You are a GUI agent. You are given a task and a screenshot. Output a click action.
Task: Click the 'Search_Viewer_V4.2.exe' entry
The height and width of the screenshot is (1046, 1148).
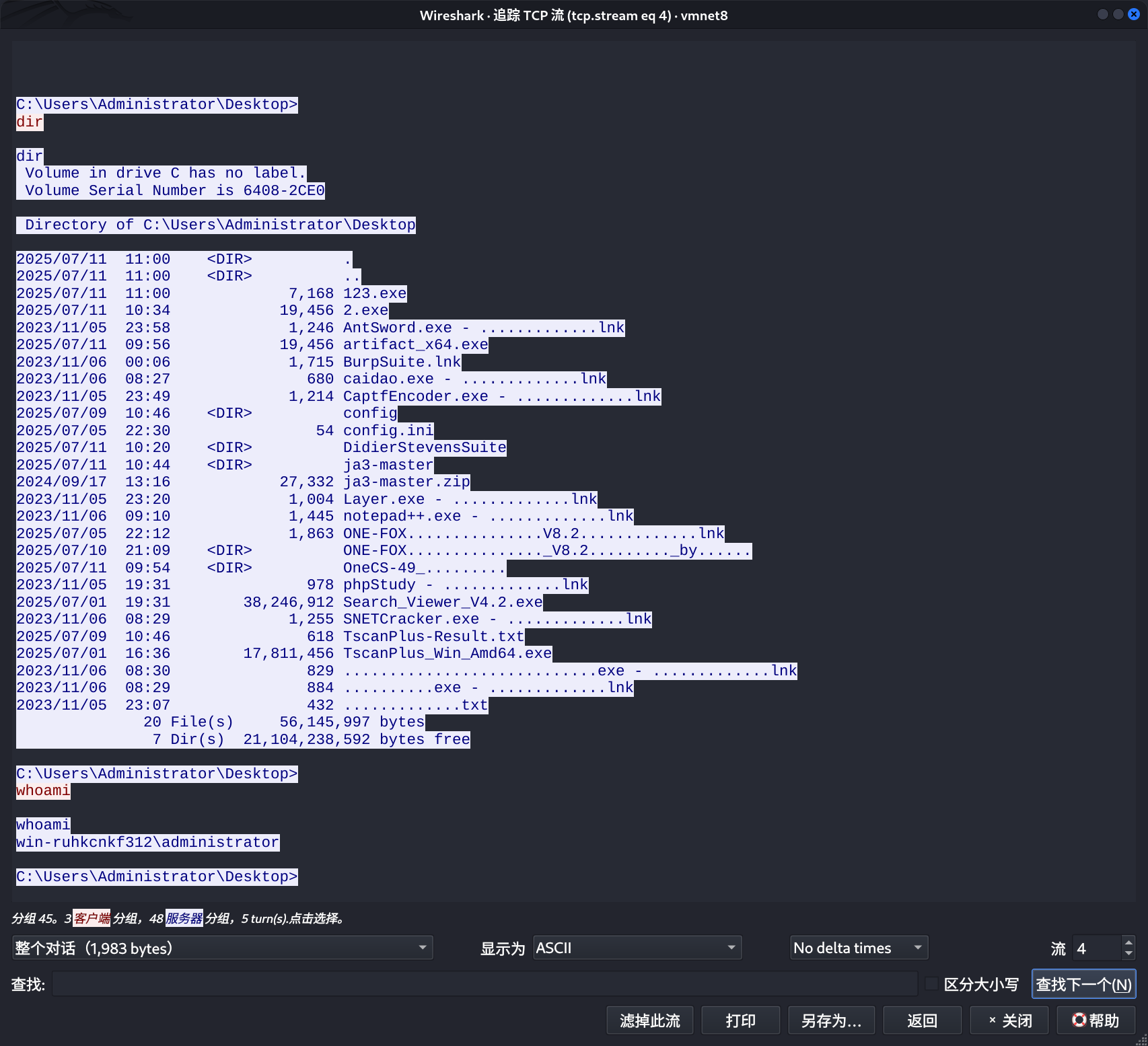(x=443, y=602)
